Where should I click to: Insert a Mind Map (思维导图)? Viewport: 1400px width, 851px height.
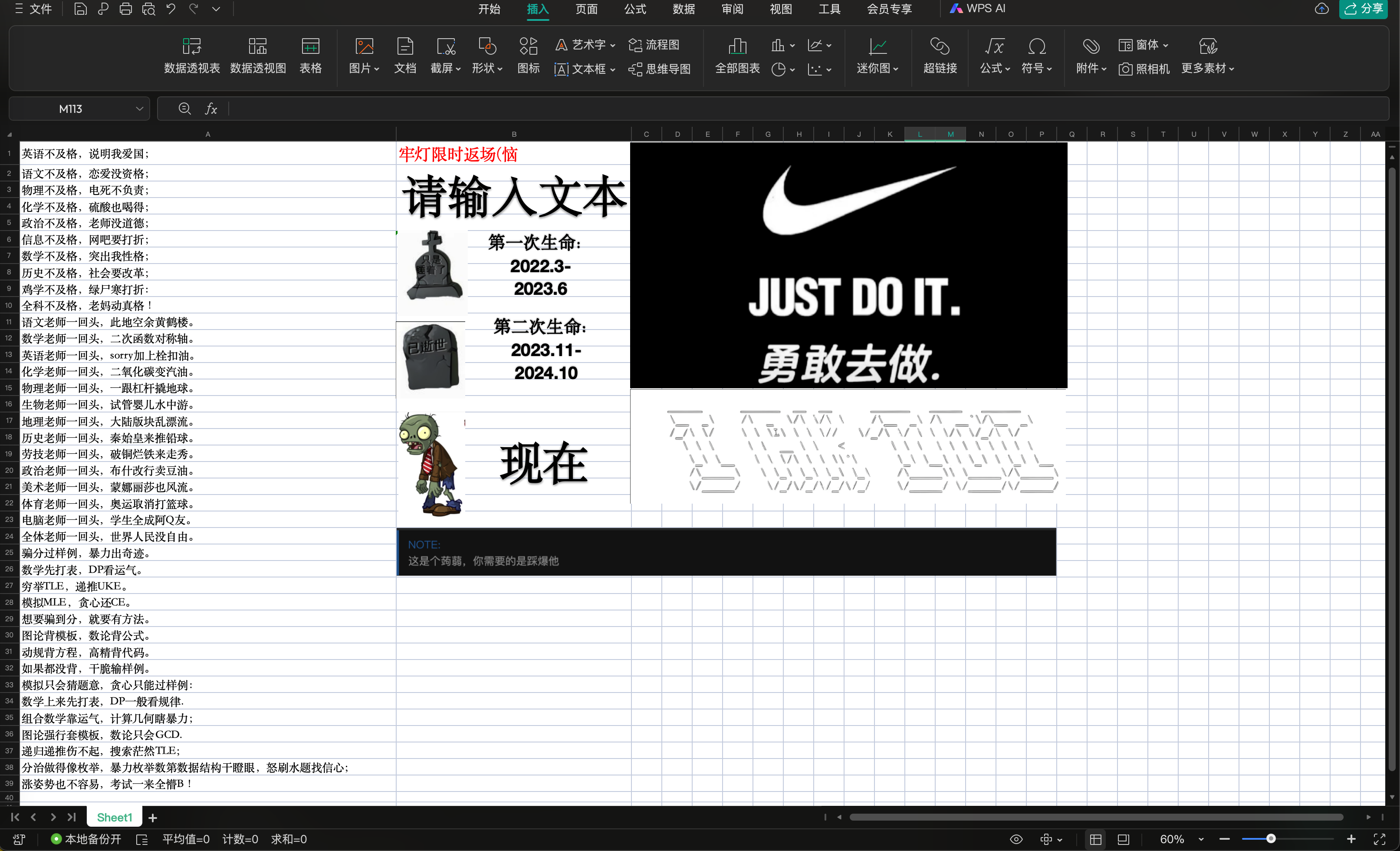(x=660, y=69)
